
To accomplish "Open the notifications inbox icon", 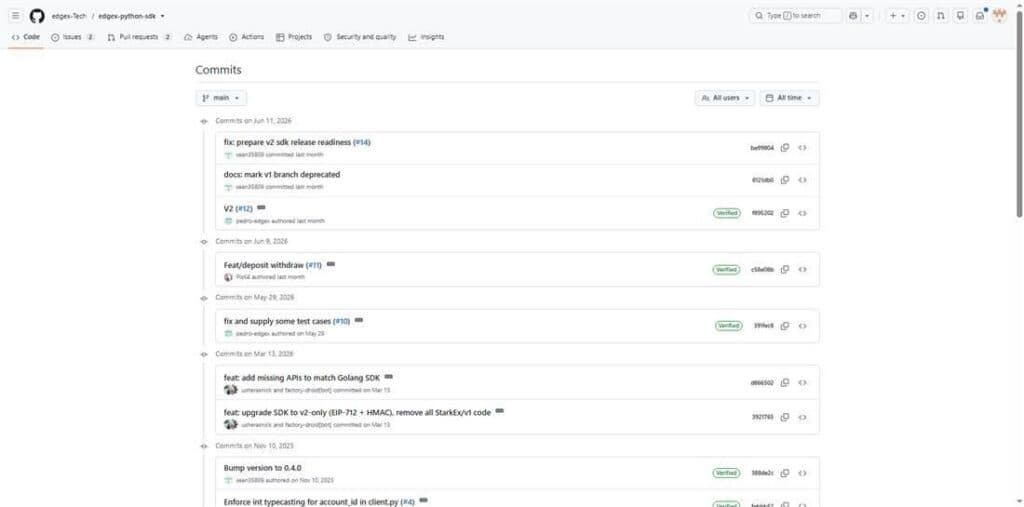I will coord(980,16).
